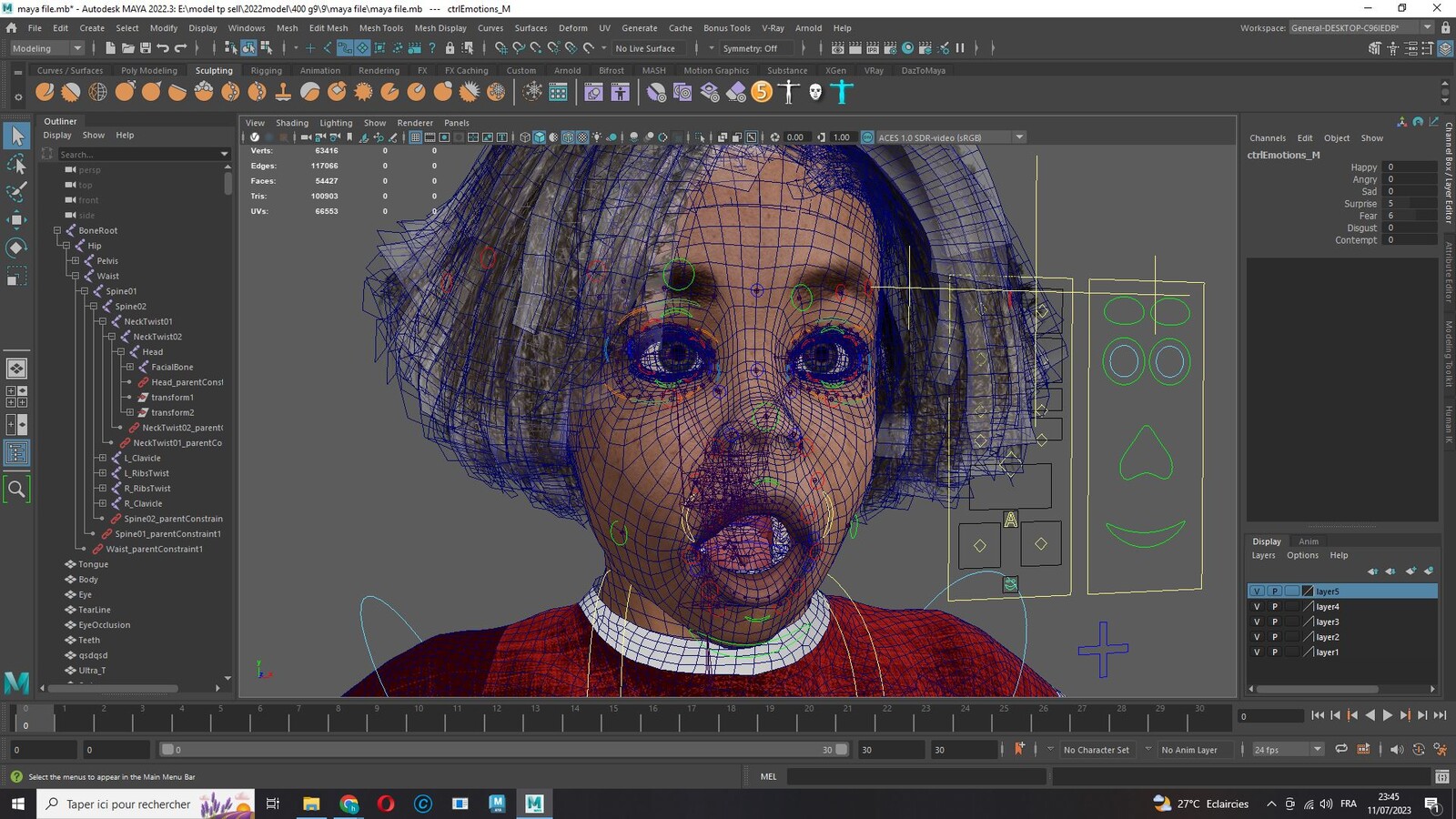Switch to the Rigging shelf tab
Image resolution: width=1456 pixels, height=819 pixels.
pyautogui.click(x=266, y=70)
